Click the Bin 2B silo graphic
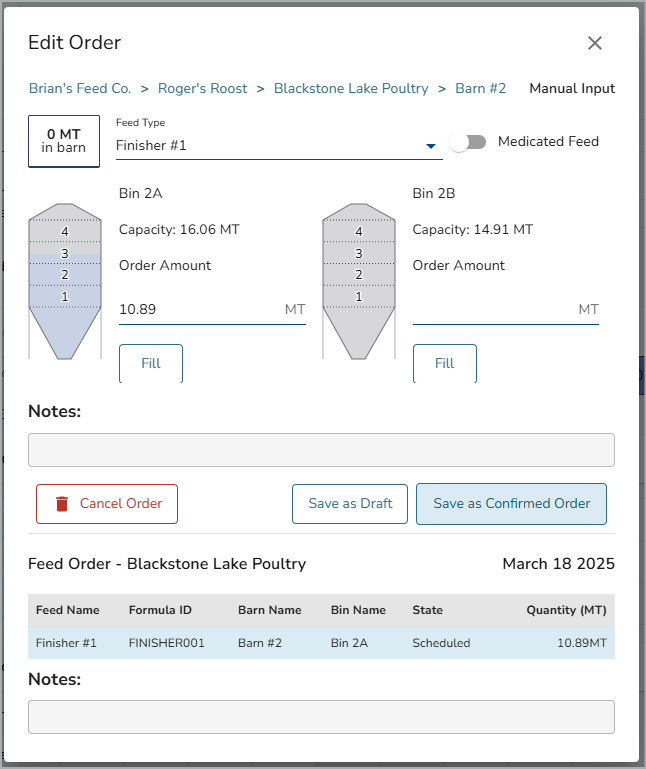 point(359,281)
